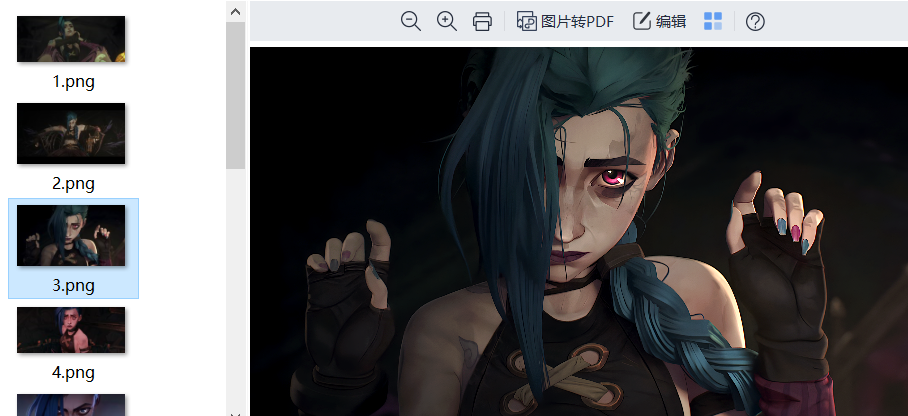Click the zoom out magnifier icon
908x416 pixels.
[x=410, y=21]
